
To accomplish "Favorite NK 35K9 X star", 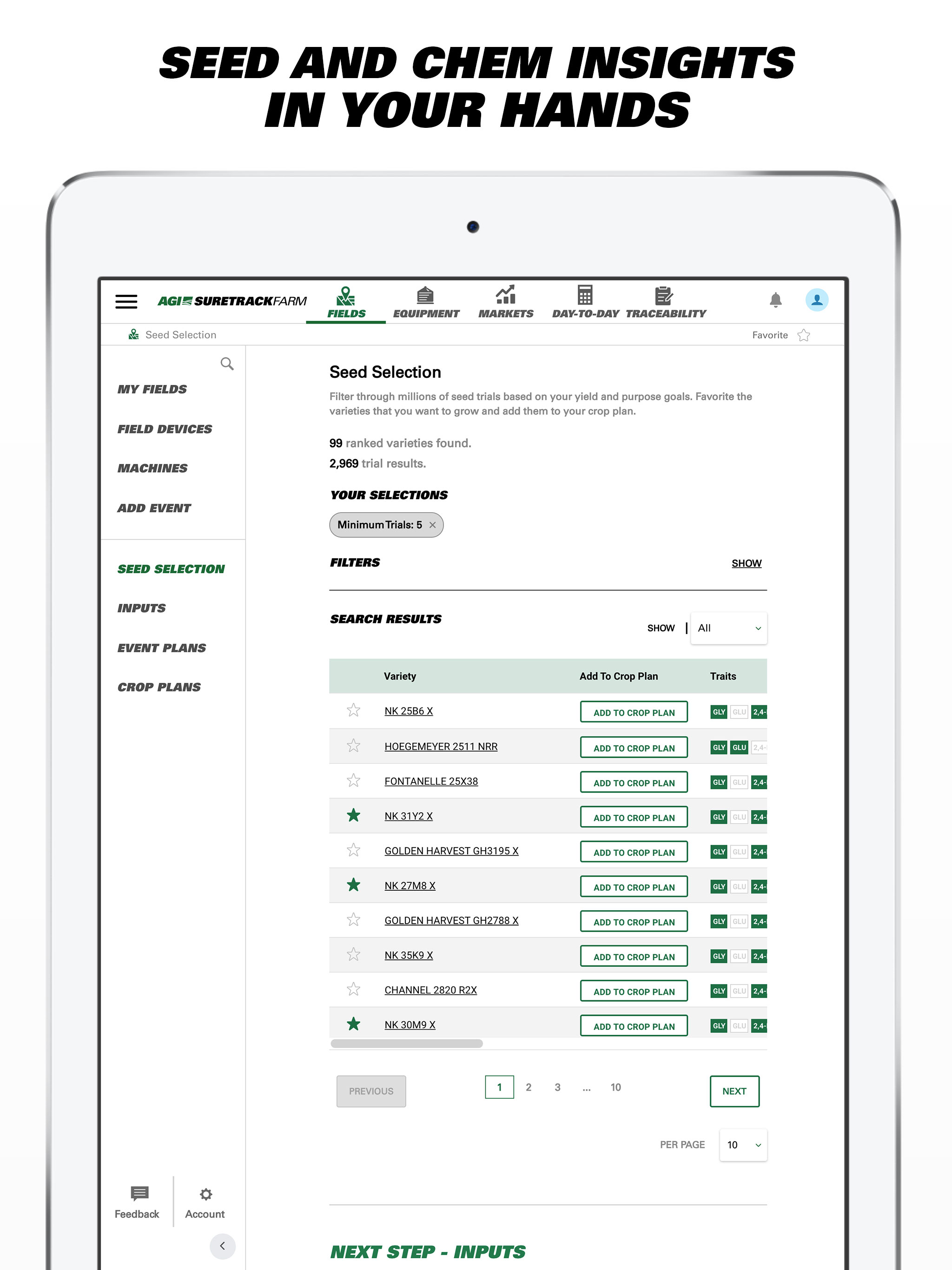I will tap(353, 954).
